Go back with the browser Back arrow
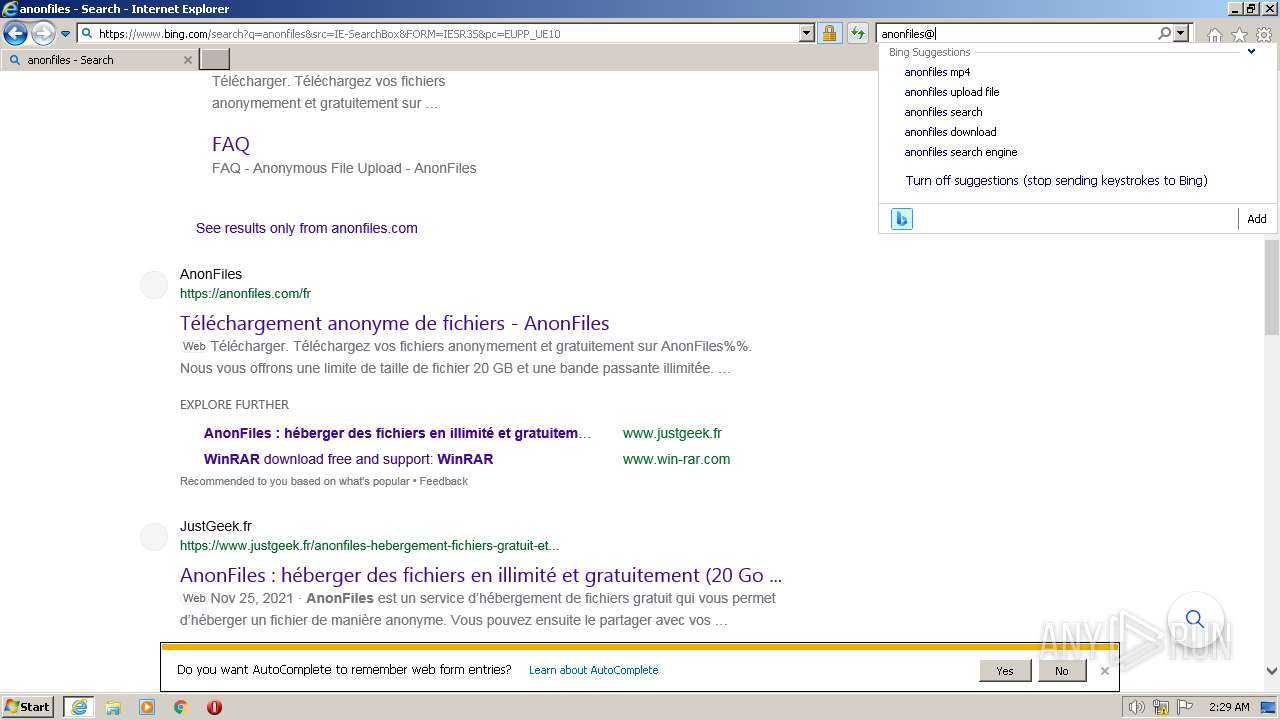The image size is (1280, 720). (x=15, y=33)
